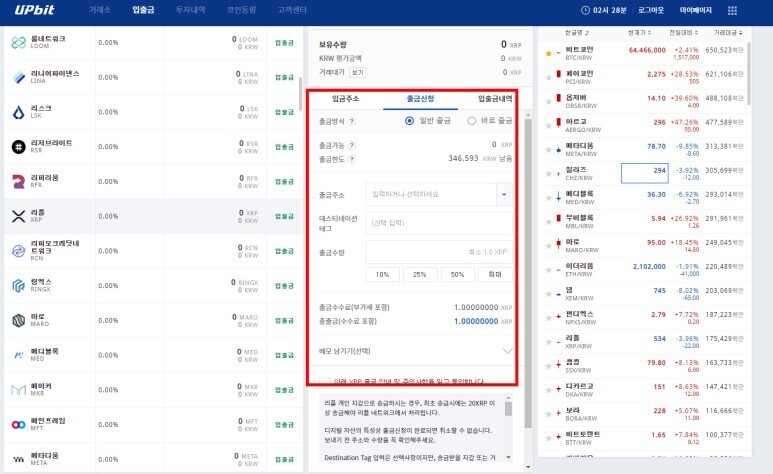Toggle favorite star for 옵저버 OBSR/KRW
The image size is (773, 474).
[548, 102]
